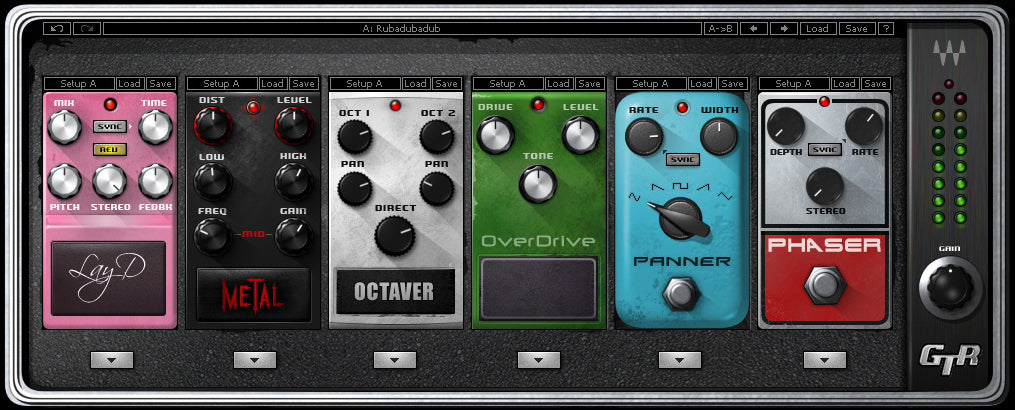1015x410 pixels.
Task: Click the WIDTH knob on Panner pedal
Action: point(719,137)
